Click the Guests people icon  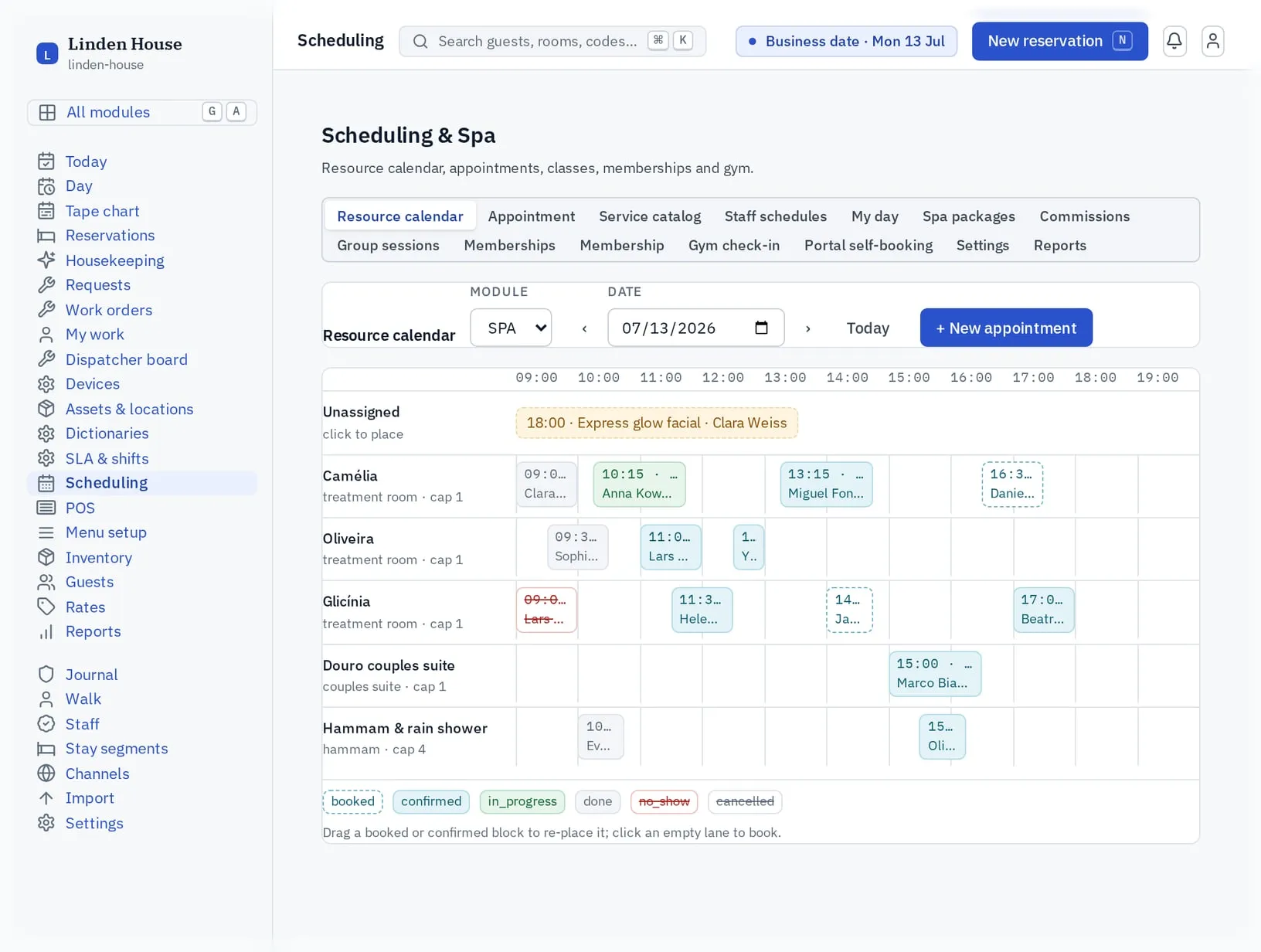46,582
